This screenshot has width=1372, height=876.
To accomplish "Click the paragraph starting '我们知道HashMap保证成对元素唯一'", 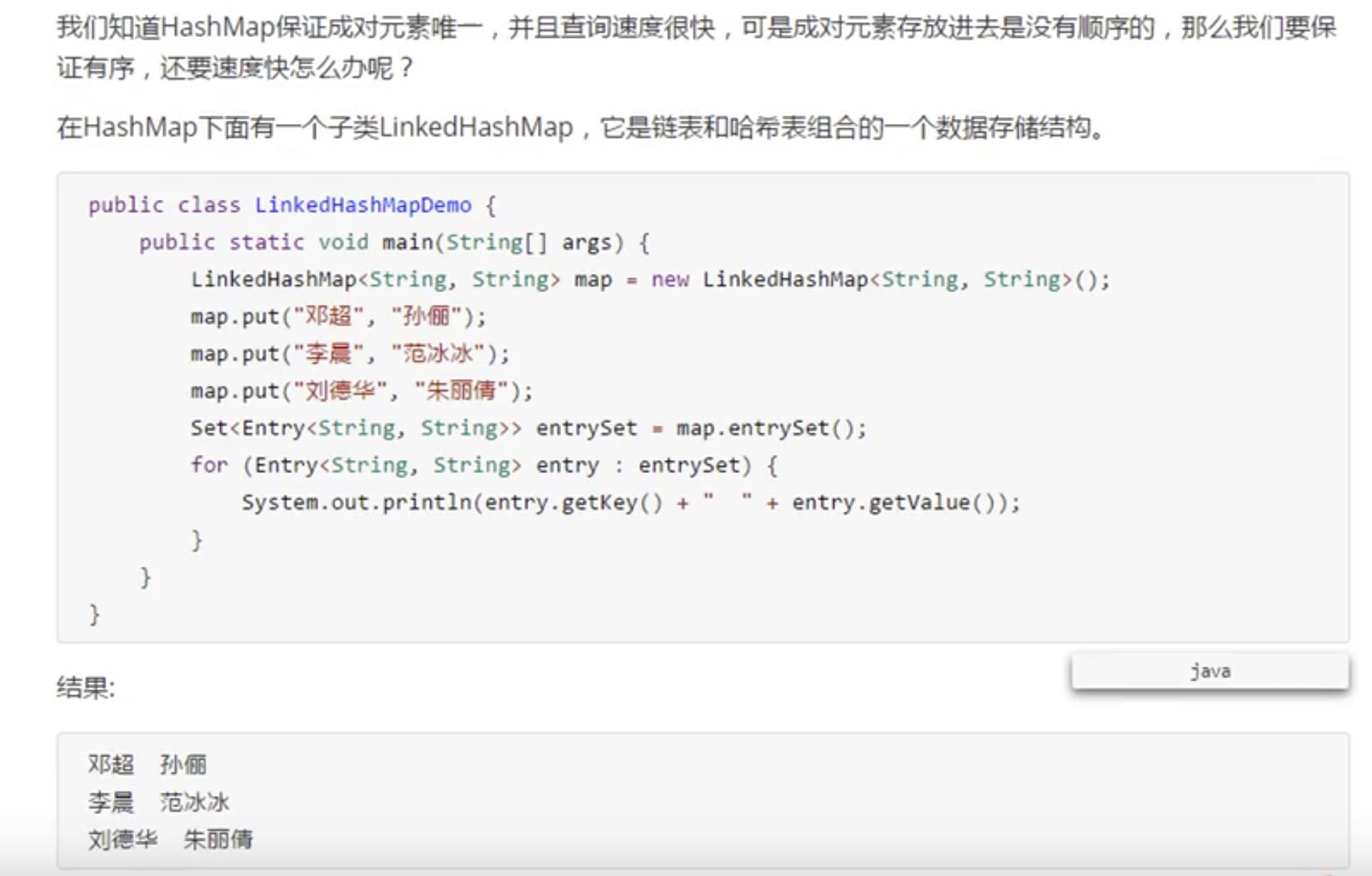I will pyautogui.click(x=697, y=48).
